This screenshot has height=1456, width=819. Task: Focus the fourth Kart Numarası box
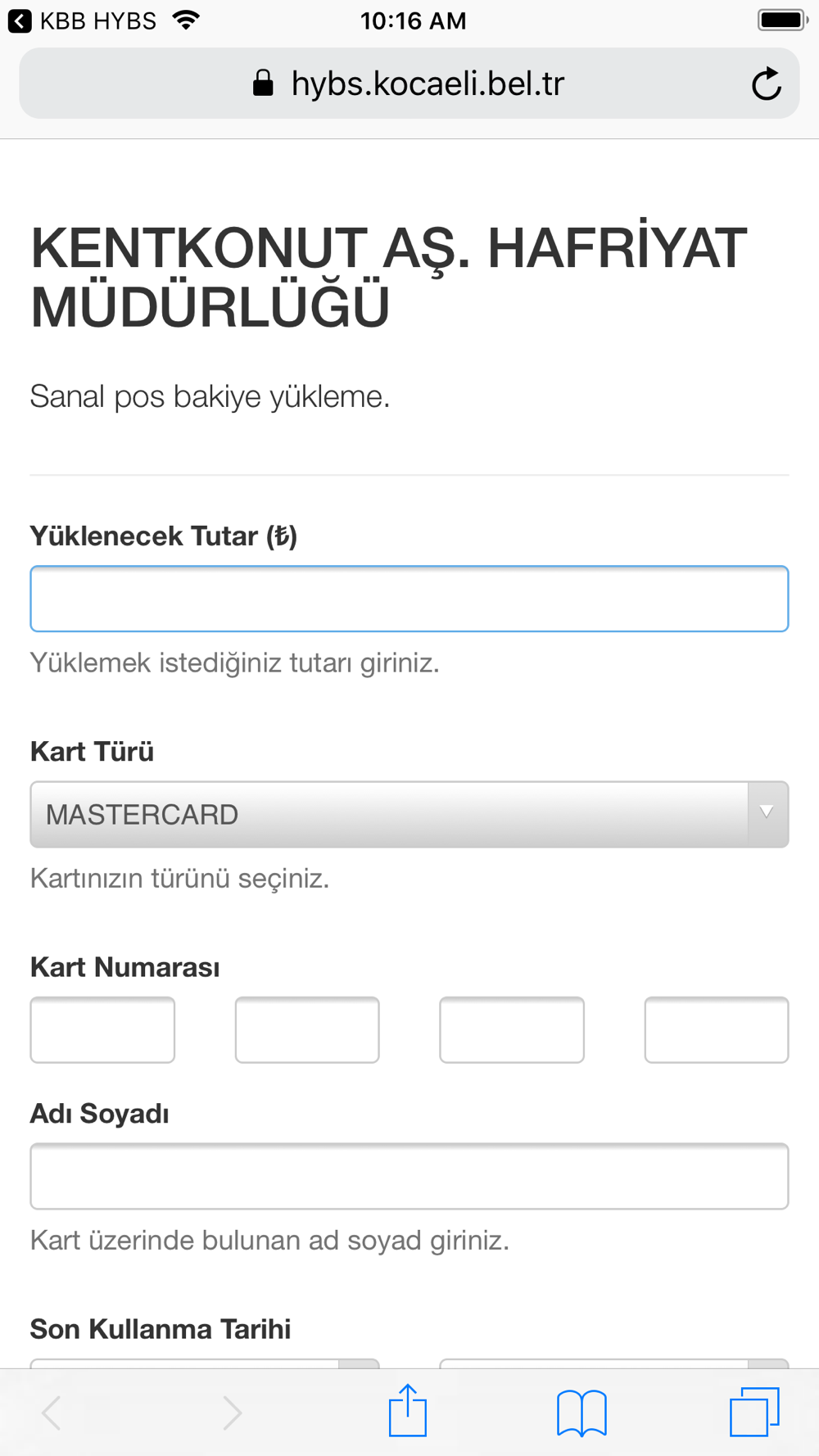tap(717, 1029)
